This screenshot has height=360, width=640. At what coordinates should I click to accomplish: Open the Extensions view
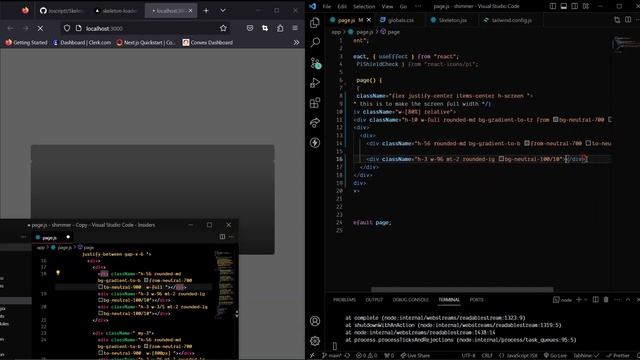[315, 102]
